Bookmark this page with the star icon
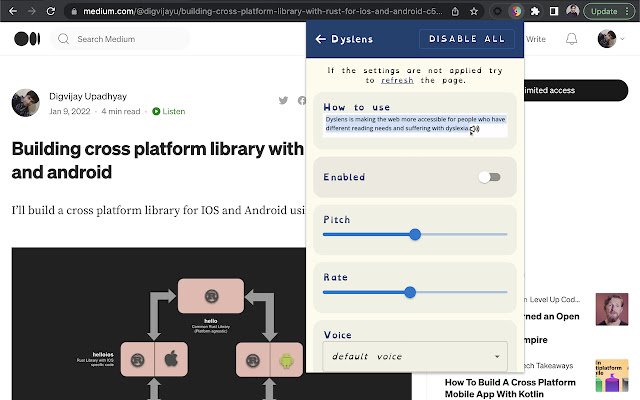Viewport: 640px width, 400px height. pos(473,11)
